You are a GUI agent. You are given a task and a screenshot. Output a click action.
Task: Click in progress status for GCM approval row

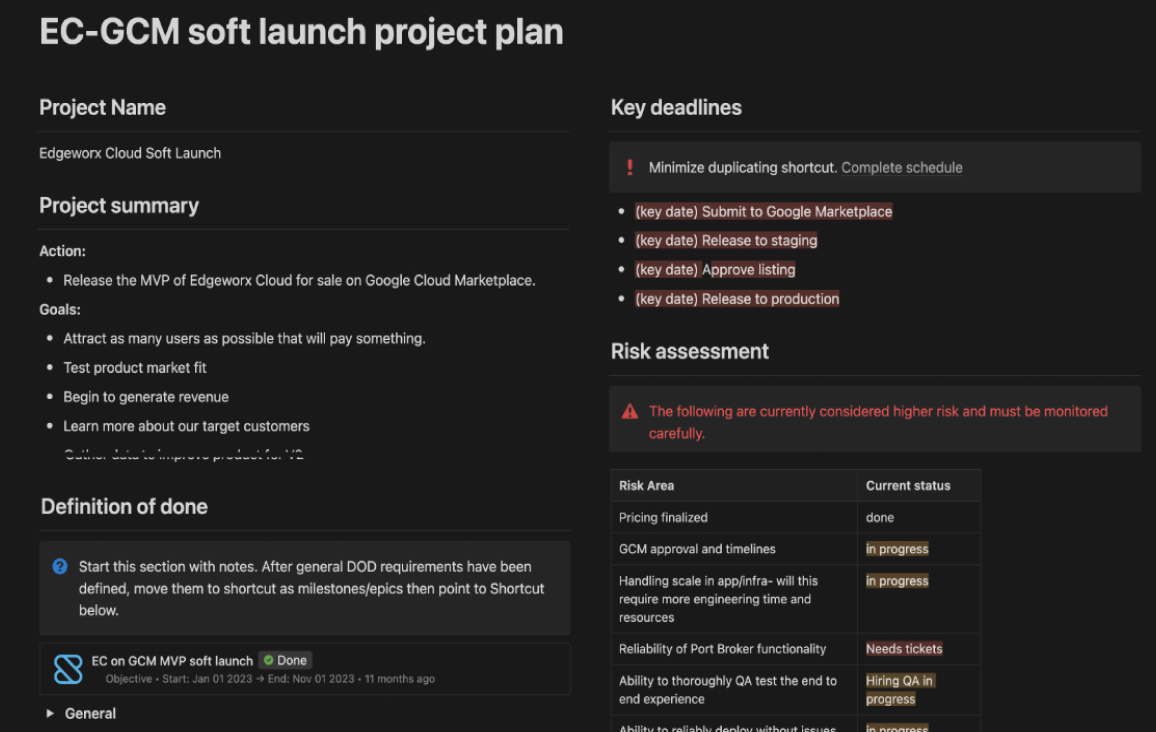[897, 549]
